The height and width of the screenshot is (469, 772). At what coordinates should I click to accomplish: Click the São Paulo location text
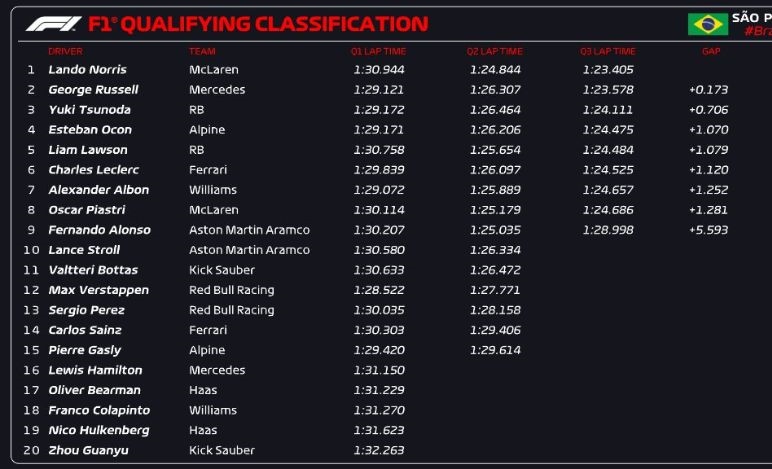click(753, 18)
